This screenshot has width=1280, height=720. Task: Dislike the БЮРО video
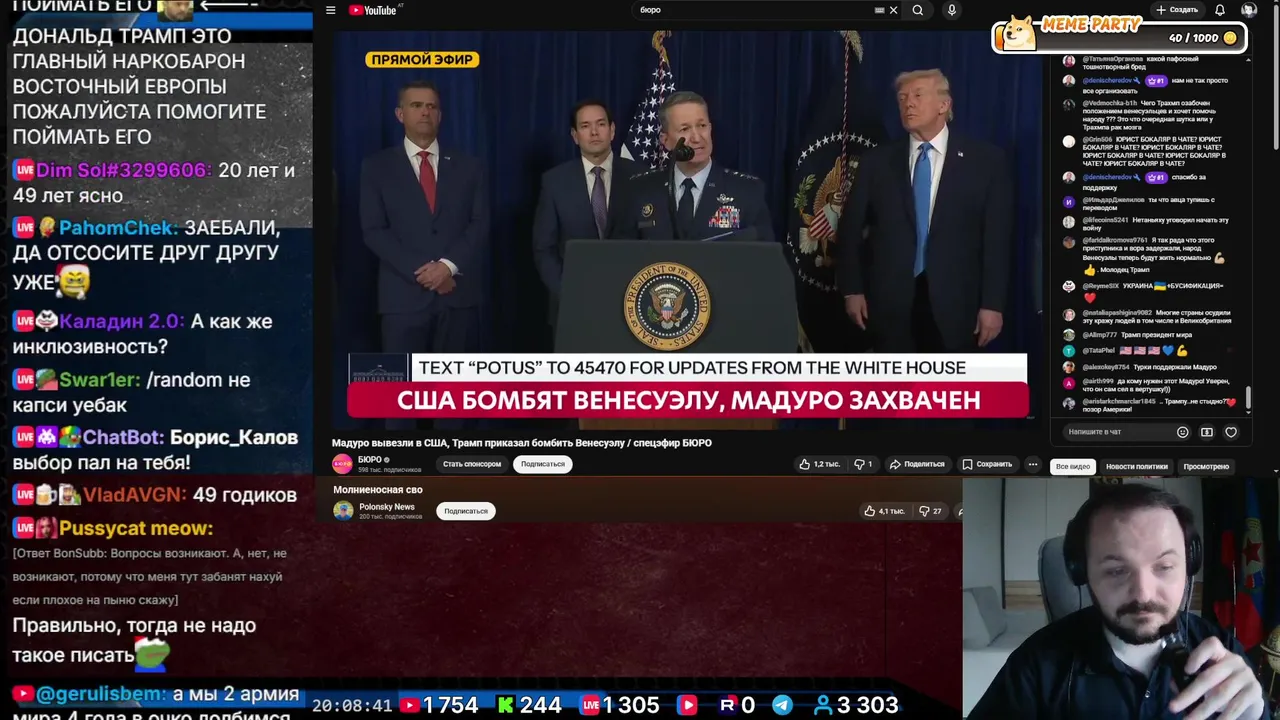[x=863, y=464]
